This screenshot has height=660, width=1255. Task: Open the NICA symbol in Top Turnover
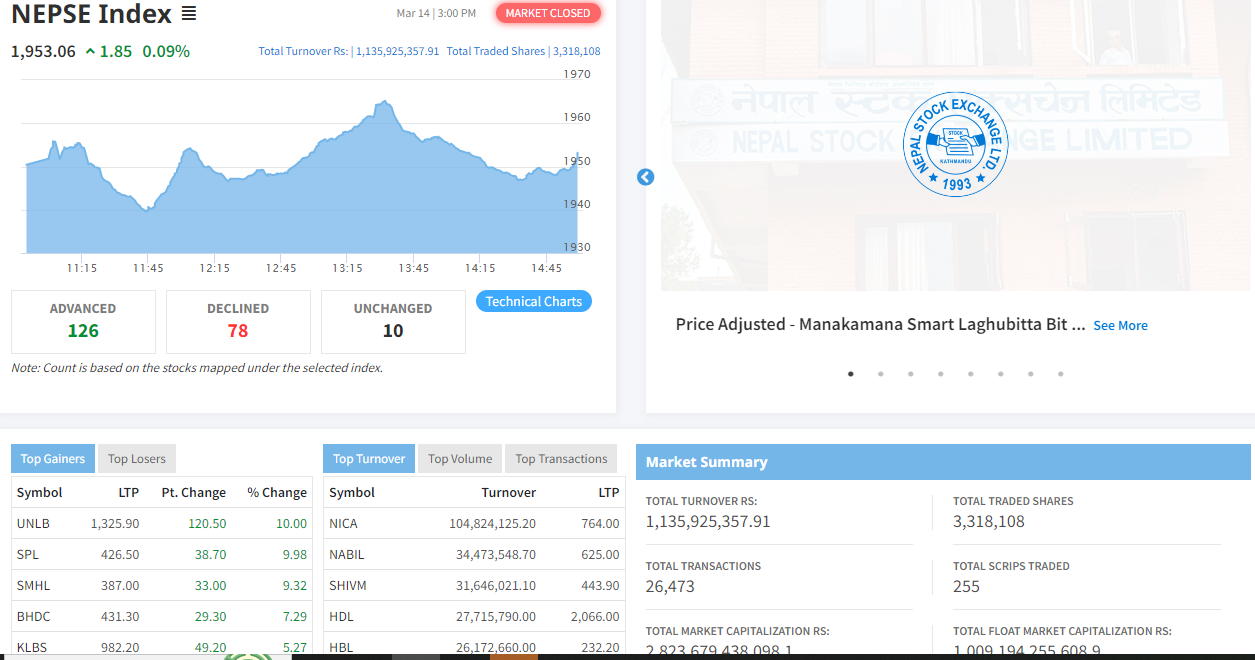[343, 523]
